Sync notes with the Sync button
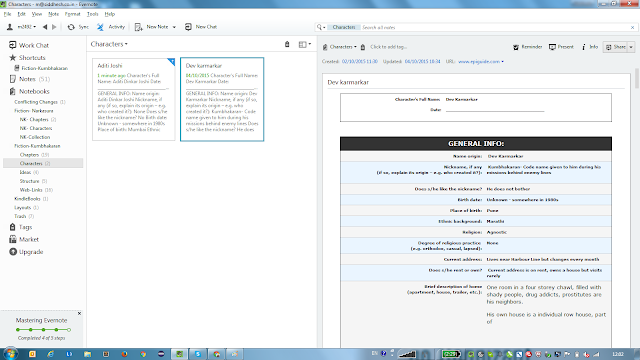 coord(78,27)
